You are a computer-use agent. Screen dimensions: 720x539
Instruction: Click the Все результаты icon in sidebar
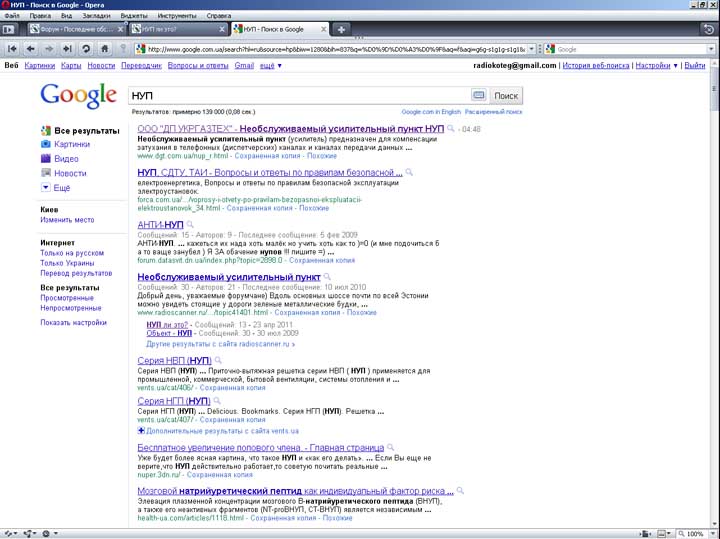point(45,130)
